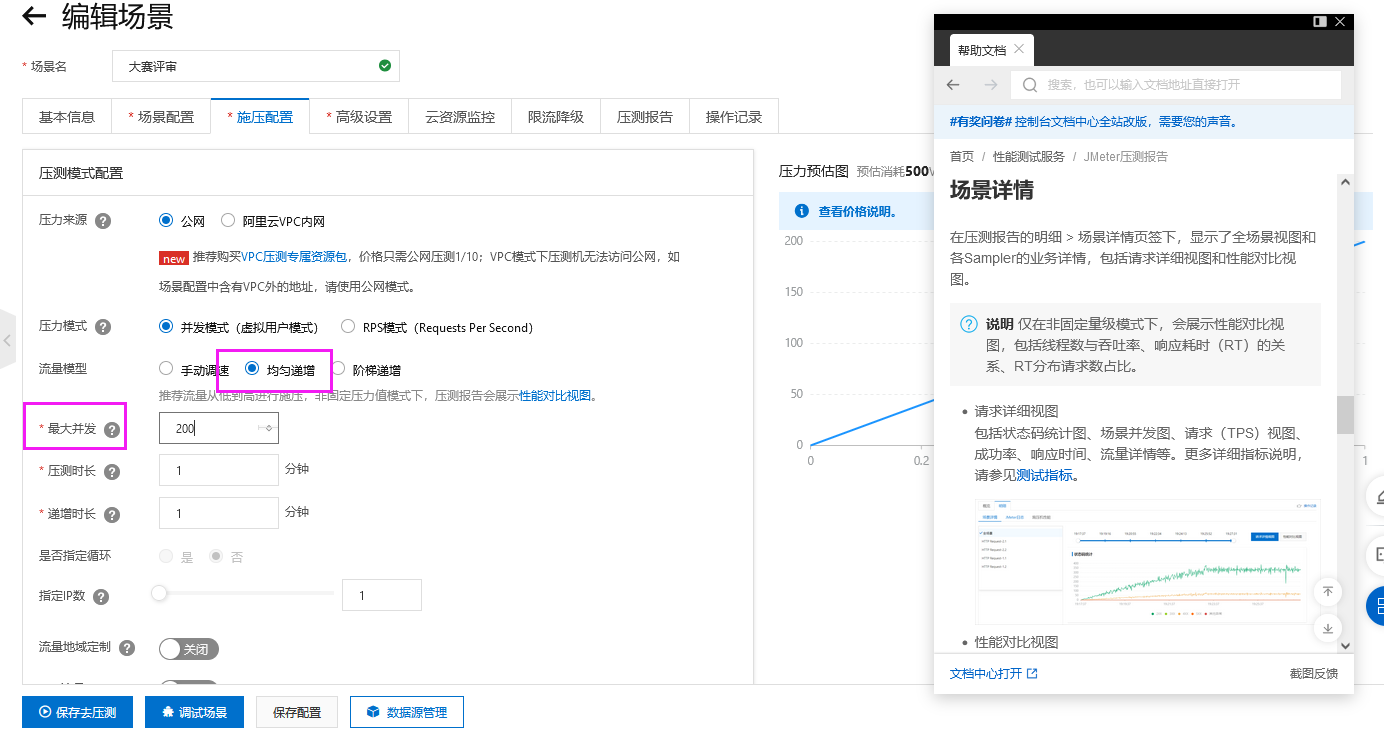
Task: Toggle the 流量地域定制 switch
Action: (x=189, y=649)
